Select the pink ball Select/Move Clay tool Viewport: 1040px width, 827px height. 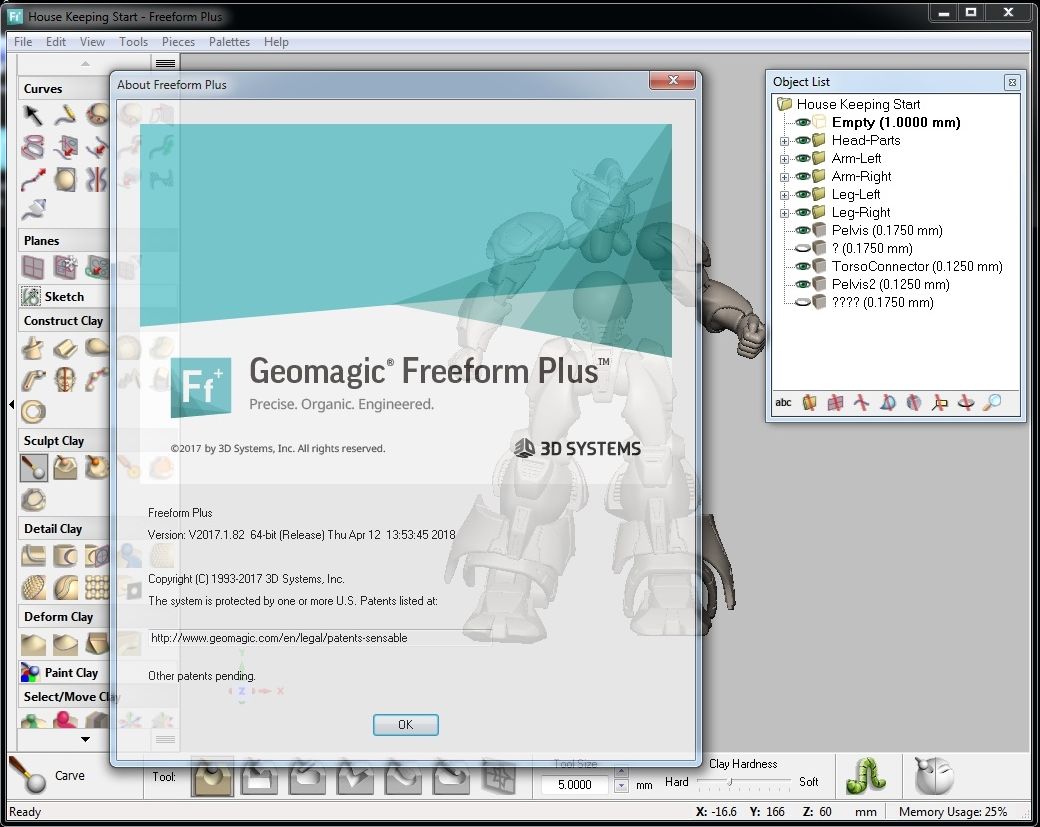(x=65, y=720)
